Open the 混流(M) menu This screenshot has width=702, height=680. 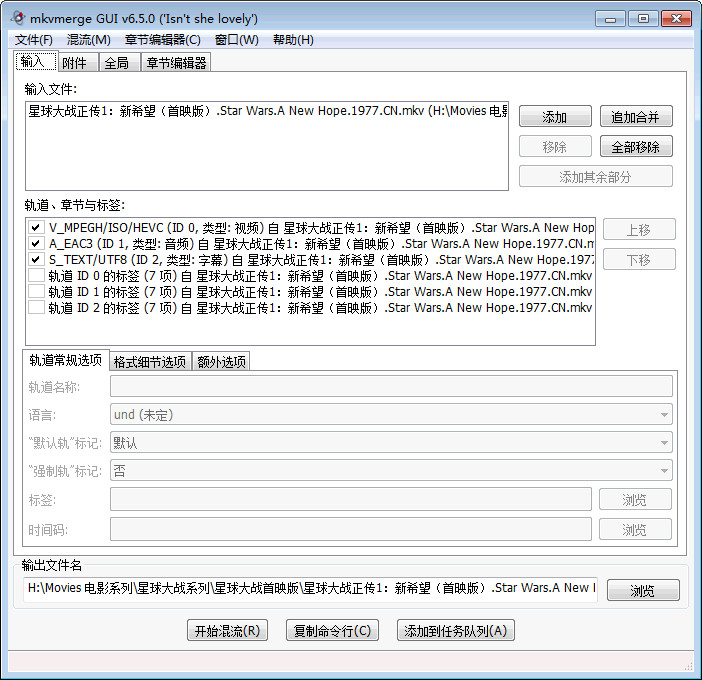coord(88,40)
